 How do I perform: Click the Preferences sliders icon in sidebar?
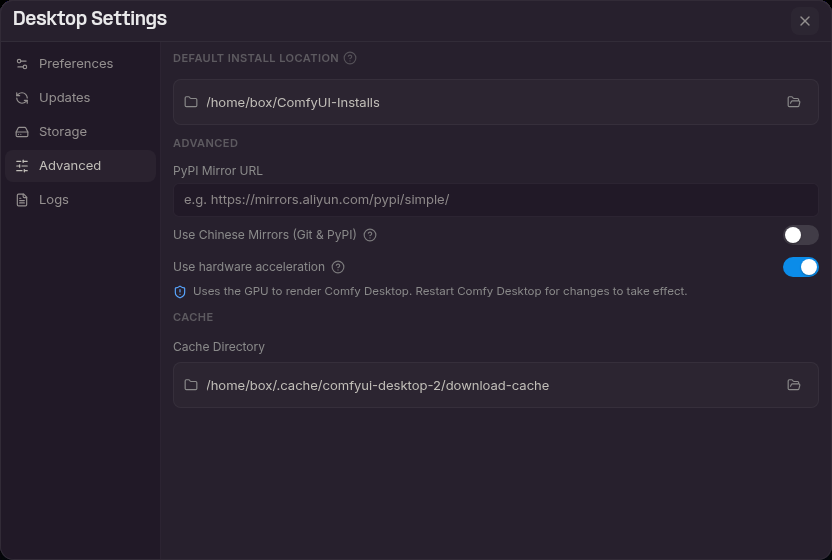(22, 64)
